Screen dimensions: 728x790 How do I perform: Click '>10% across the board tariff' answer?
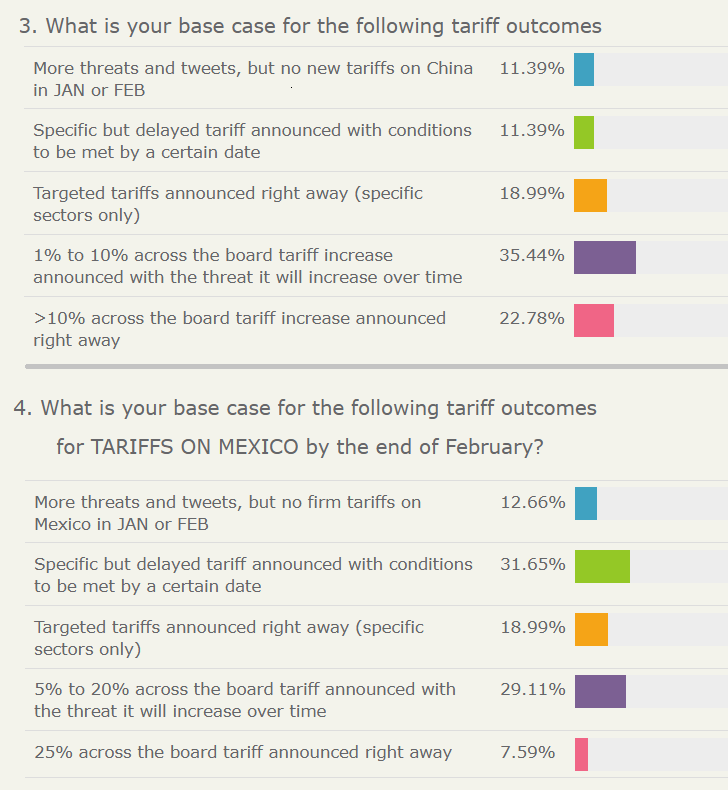click(x=239, y=329)
